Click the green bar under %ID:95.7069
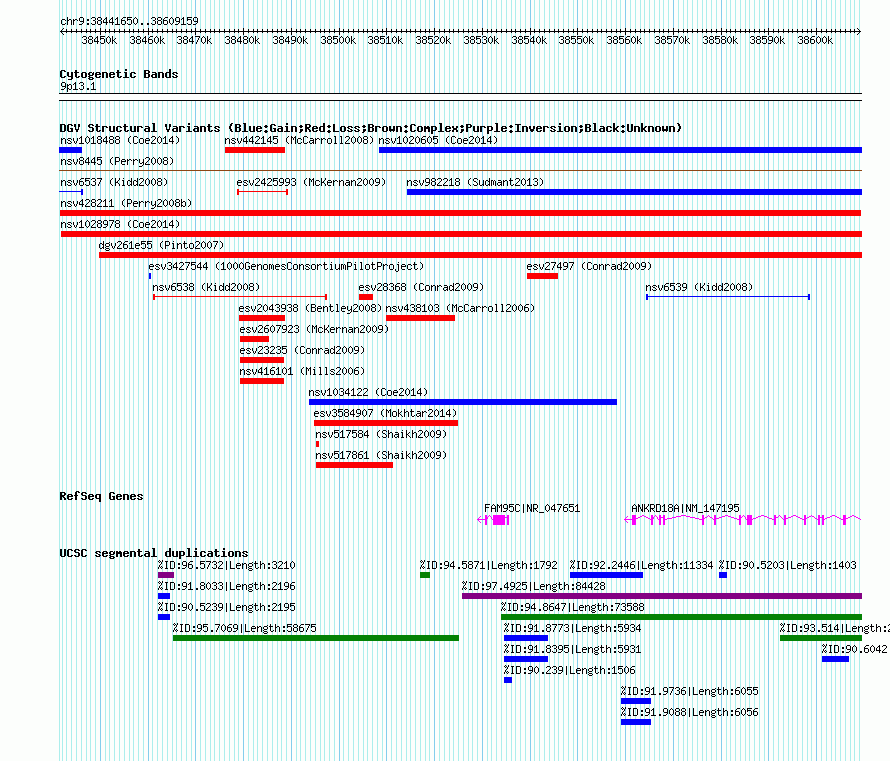 coord(316,638)
